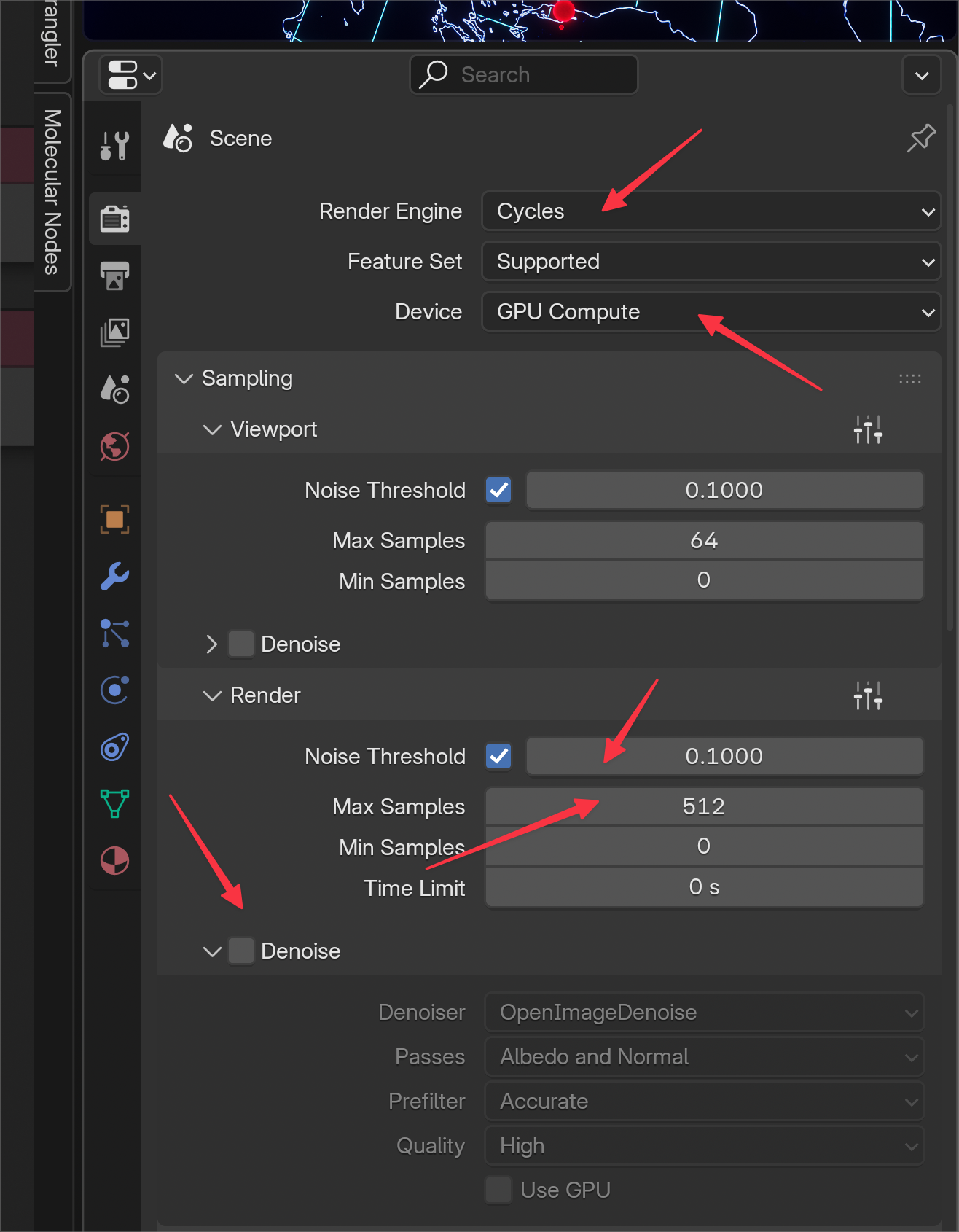Open the Render properties tab
Viewport: 959px width, 1232px height.
115,218
